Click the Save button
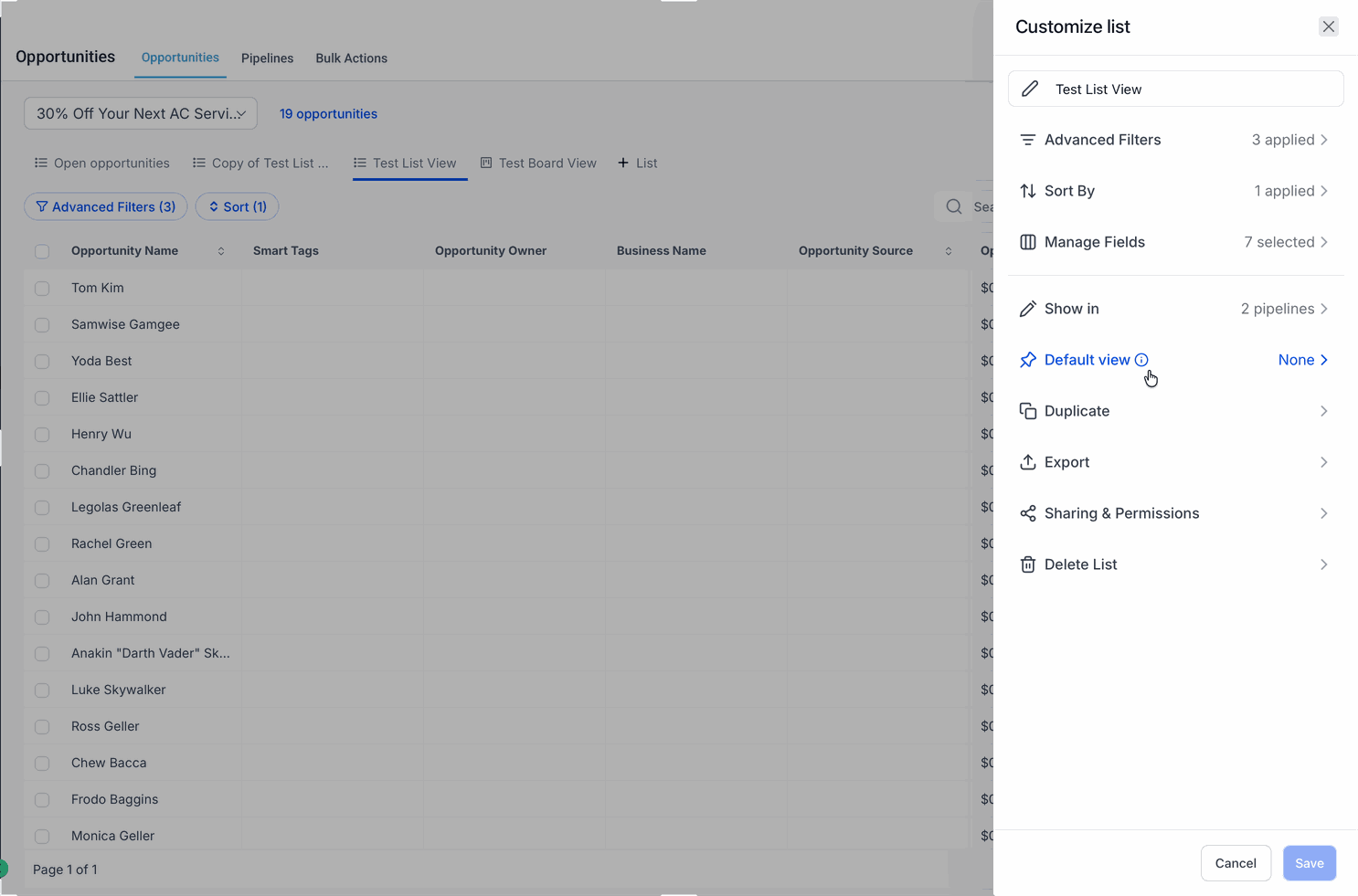The height and width of the screenshot is (896, 1358). click(1309, 863)
